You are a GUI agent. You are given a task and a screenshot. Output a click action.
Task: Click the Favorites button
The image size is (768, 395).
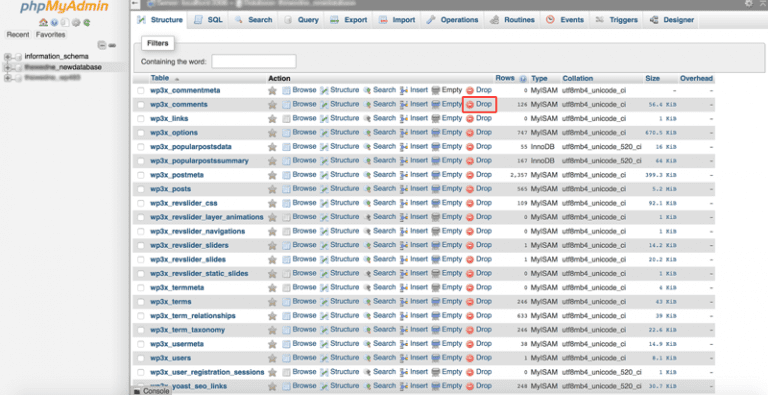pyautogui.click(x=50, y=35)
